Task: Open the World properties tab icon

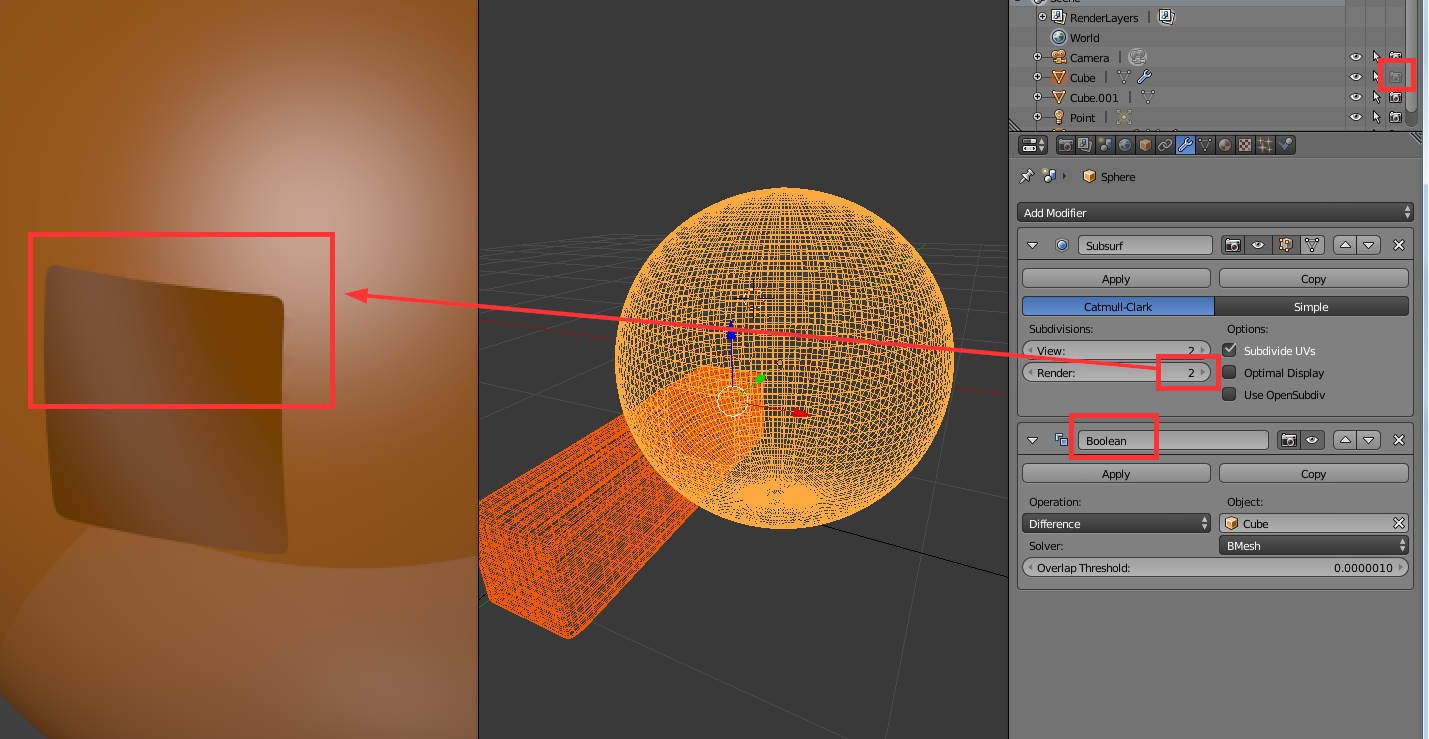Action: click(1126, 145)
